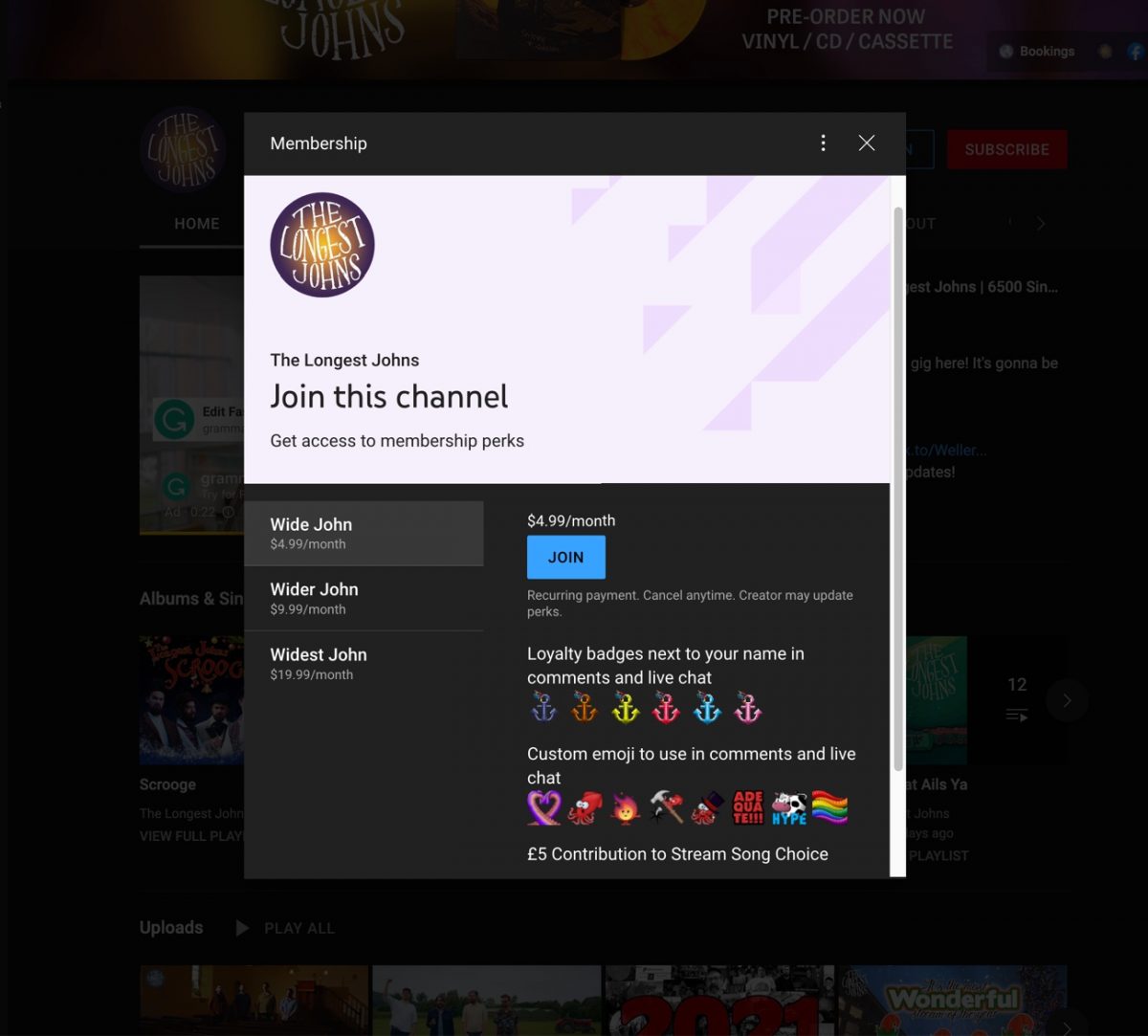Image resolution: width=1148 pixels, height=1036 pixels.
Task: Click the yellow anchor loyalty badge
Action: coord(625,708)
